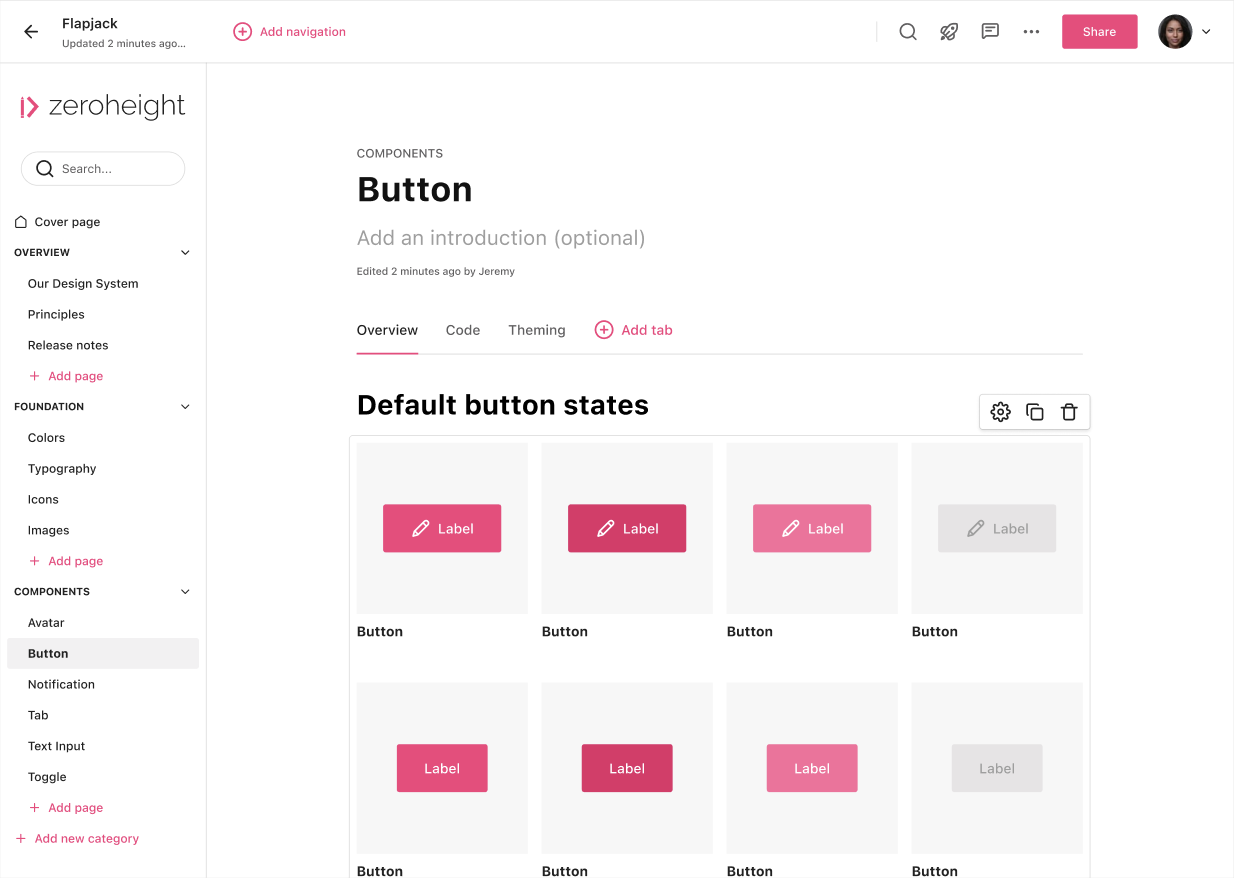Screen dimensions: 1234x878
Task: Open the three-dots more menu
Action: 1031,32
